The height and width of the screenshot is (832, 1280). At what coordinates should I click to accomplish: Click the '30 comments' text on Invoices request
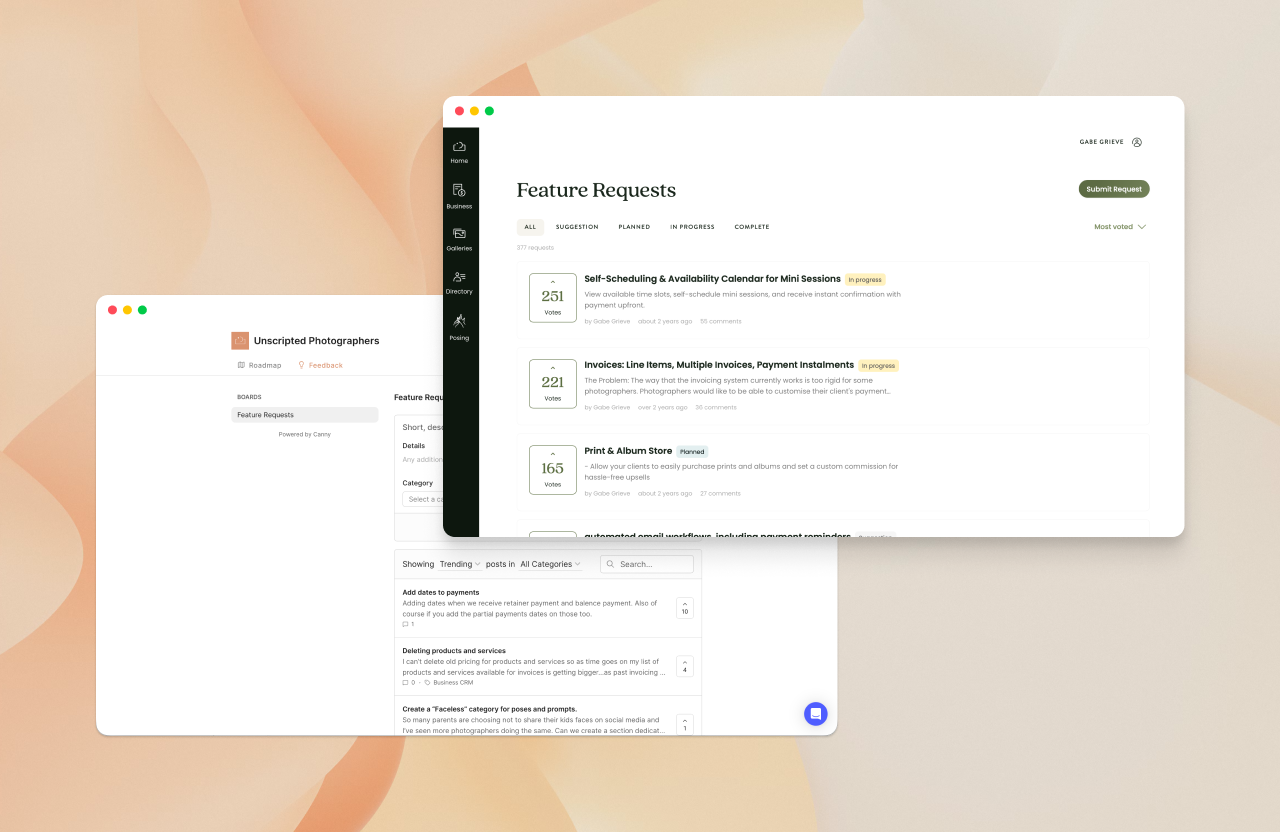tap(716, 408)
